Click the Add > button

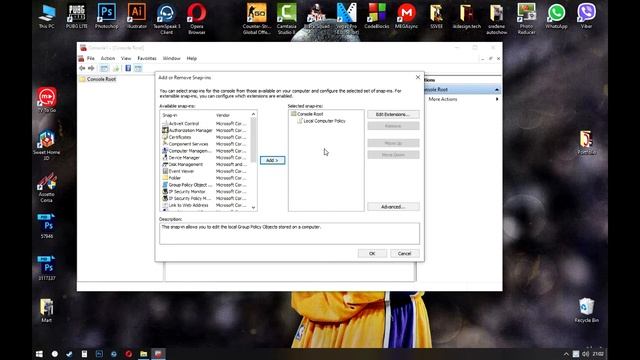point(272,160)
